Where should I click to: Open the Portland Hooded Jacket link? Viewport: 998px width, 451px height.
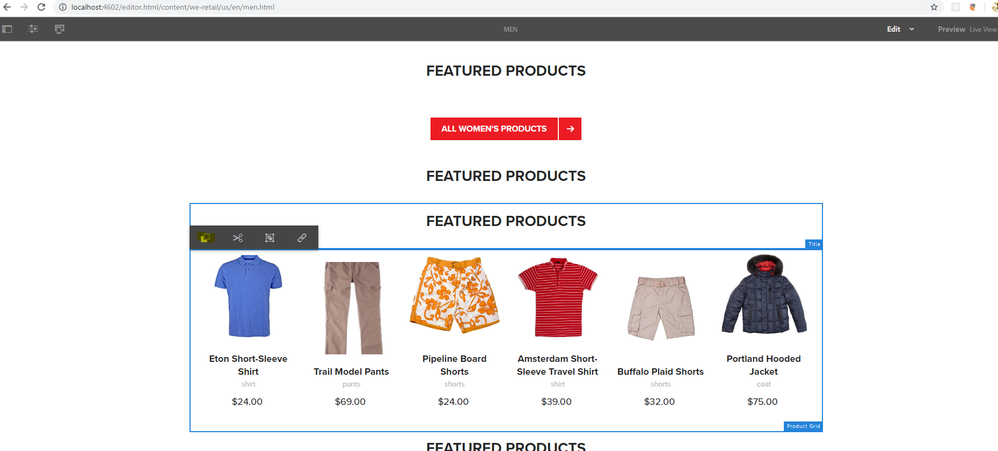764,365
